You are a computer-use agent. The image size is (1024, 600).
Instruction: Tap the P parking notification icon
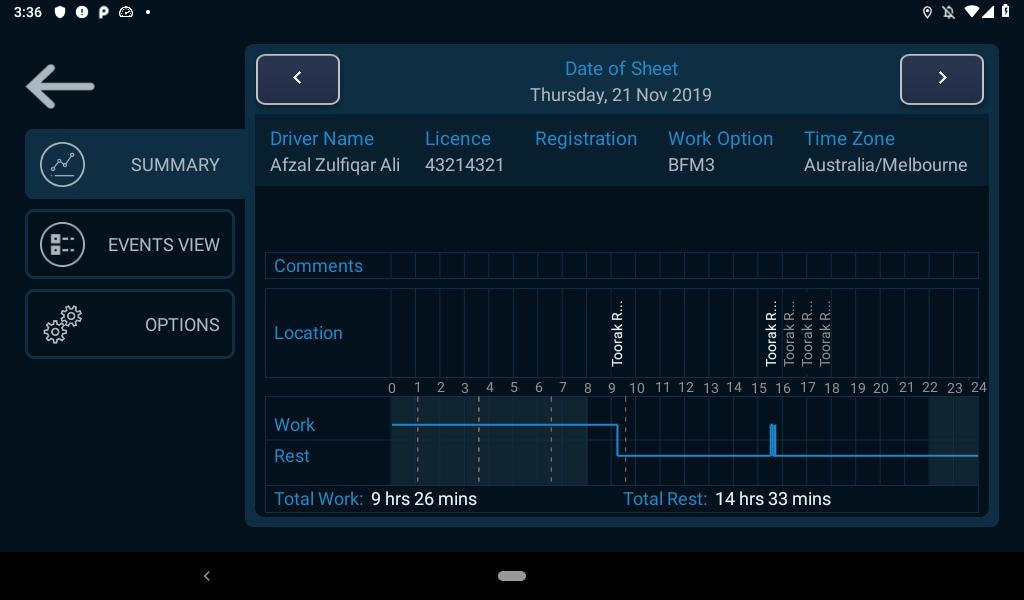tap(103, 12)
